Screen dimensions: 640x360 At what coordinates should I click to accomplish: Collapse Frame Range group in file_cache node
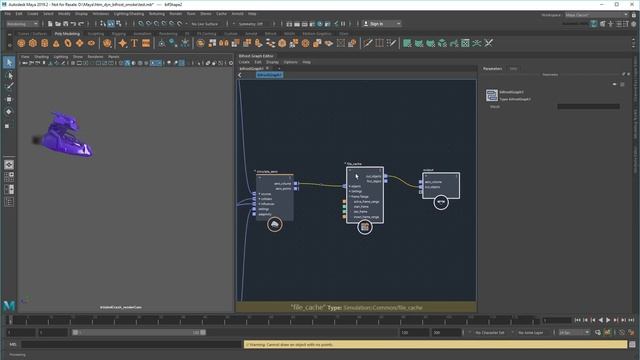(350, 196)
